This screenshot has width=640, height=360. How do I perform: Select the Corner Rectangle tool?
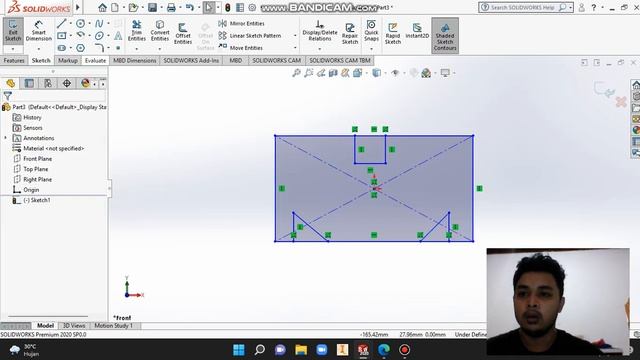pos(62,36)
